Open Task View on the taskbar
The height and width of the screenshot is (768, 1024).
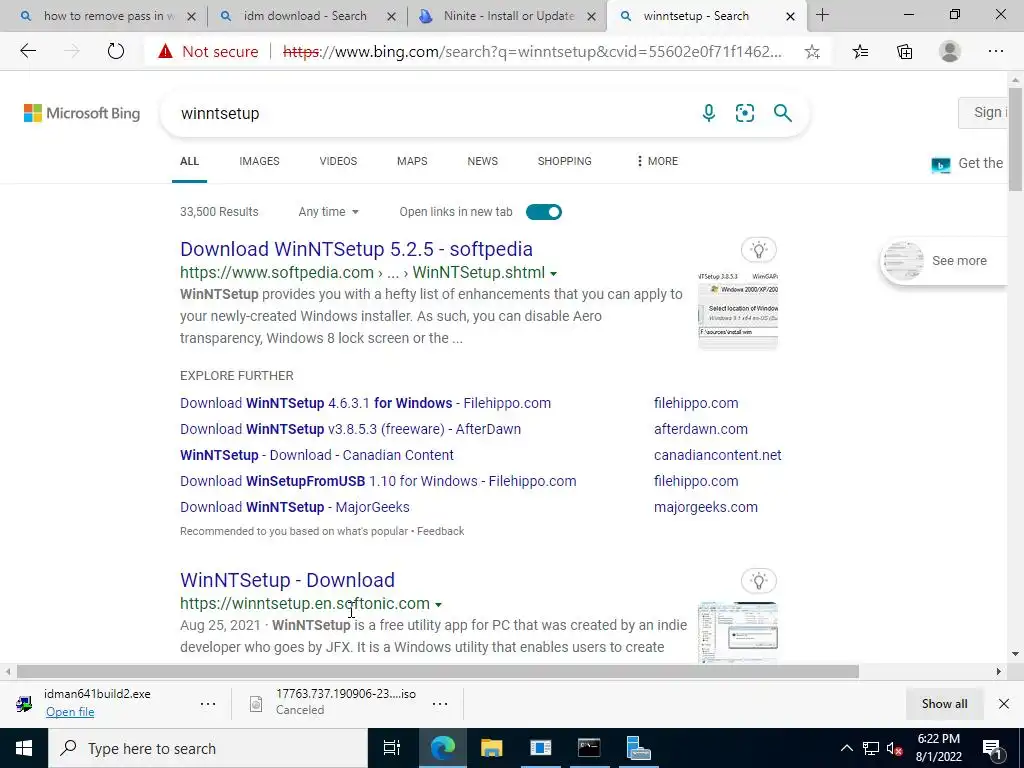point(391,748)
